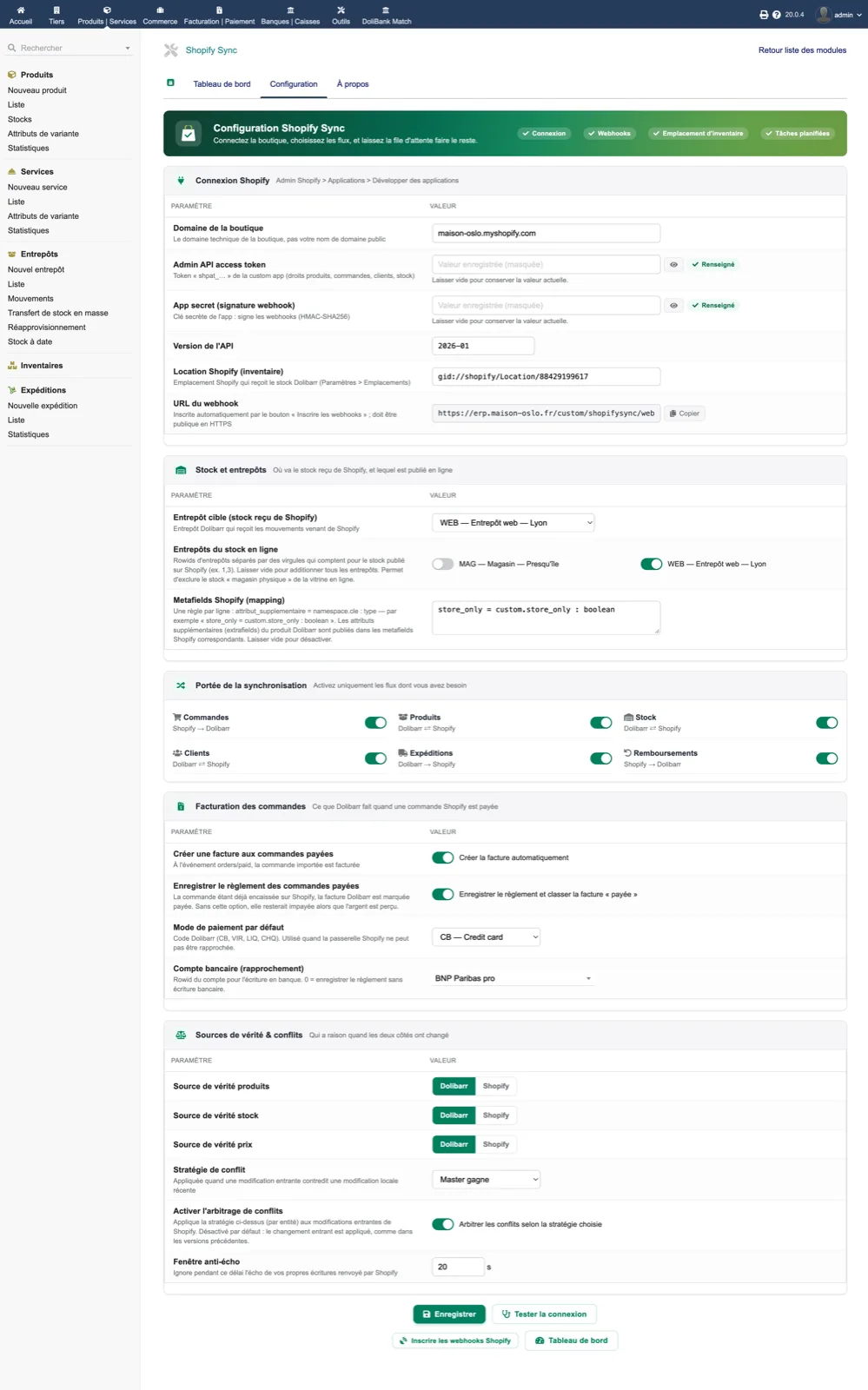Disable Produits synchronisation switch

601,723
